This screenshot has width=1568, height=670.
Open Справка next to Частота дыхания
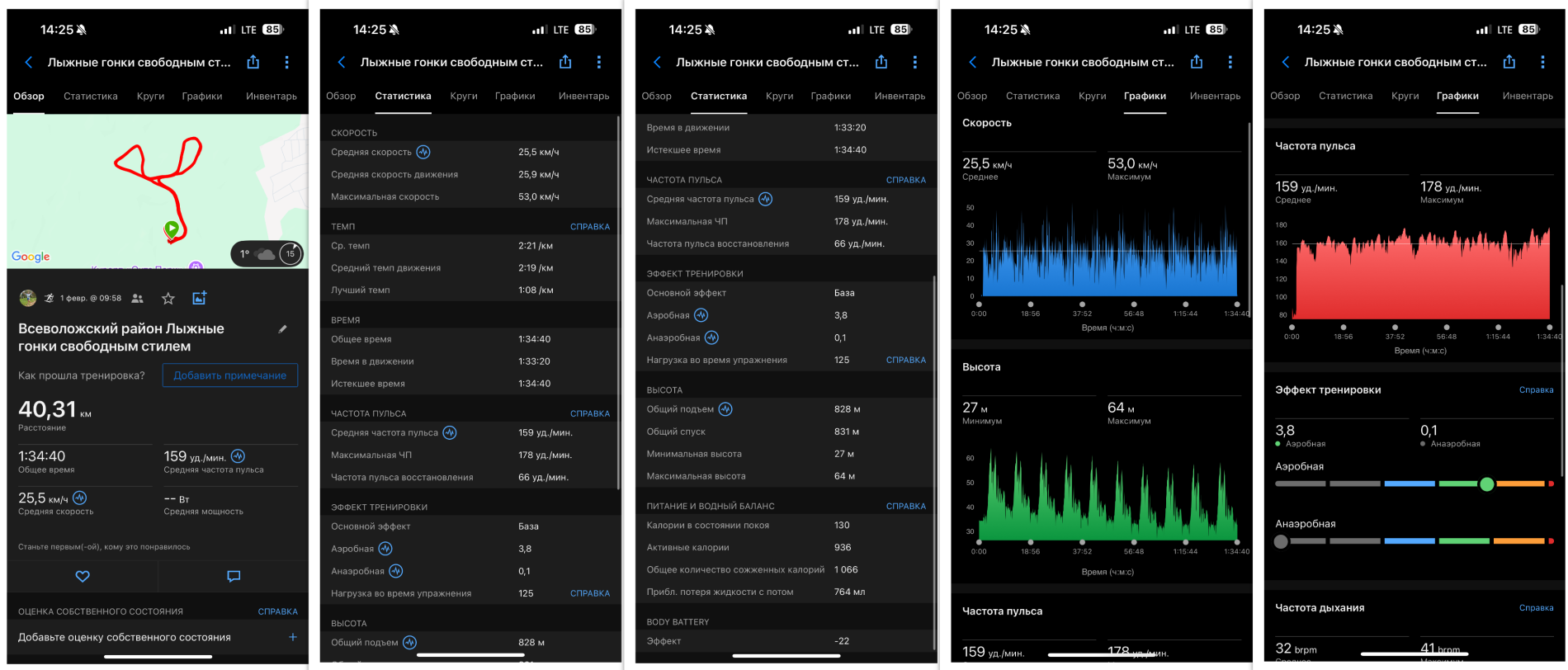coord(1536,607)
